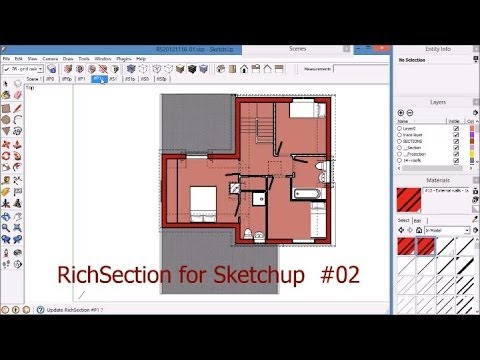This screenshot has width=480, height=360.
Task: Select the Rectangle drawing tool
Action: coord(6,108)
